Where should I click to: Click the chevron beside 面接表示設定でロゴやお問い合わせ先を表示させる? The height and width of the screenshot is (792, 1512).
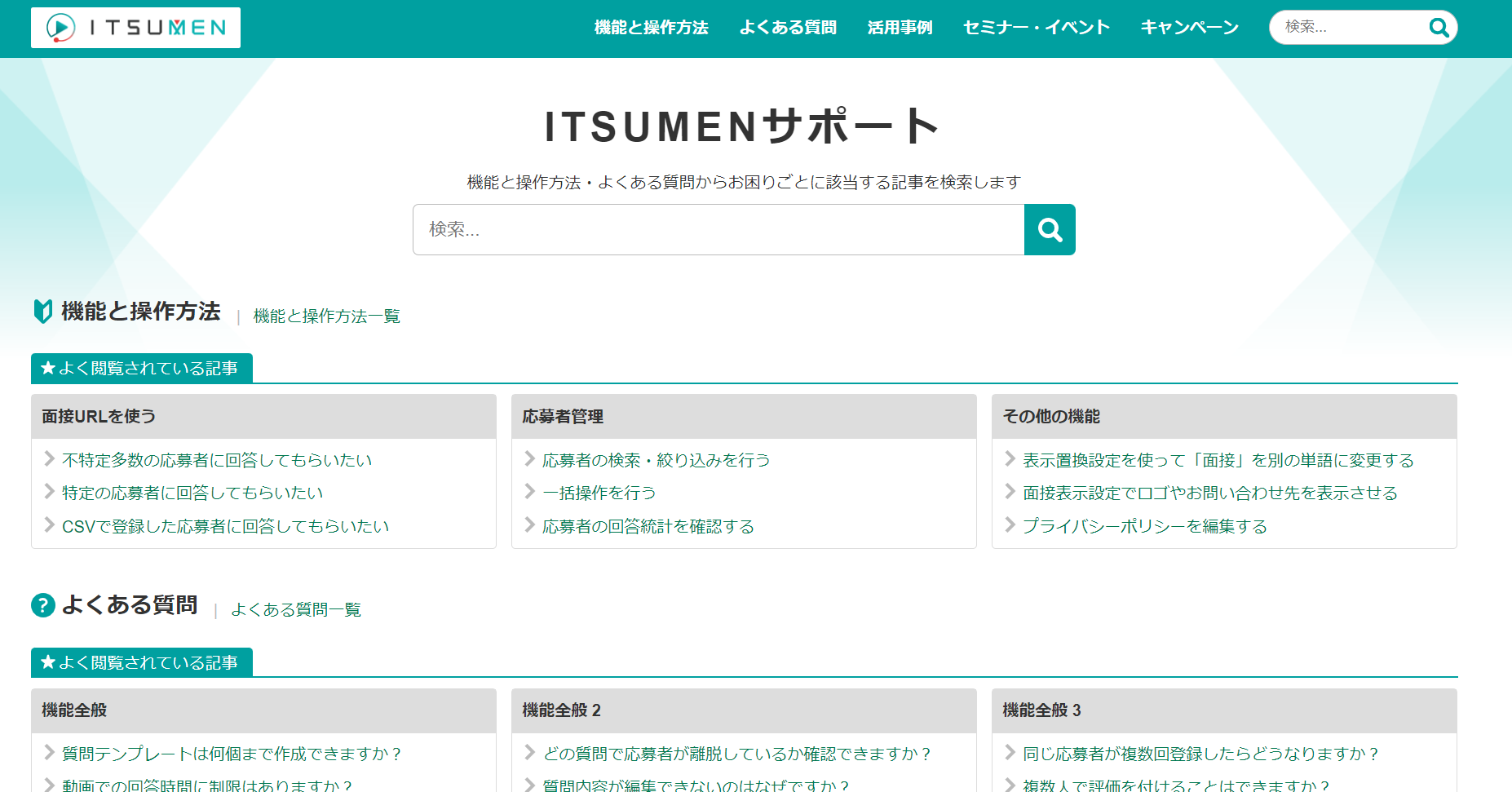tap(1010, 491)
